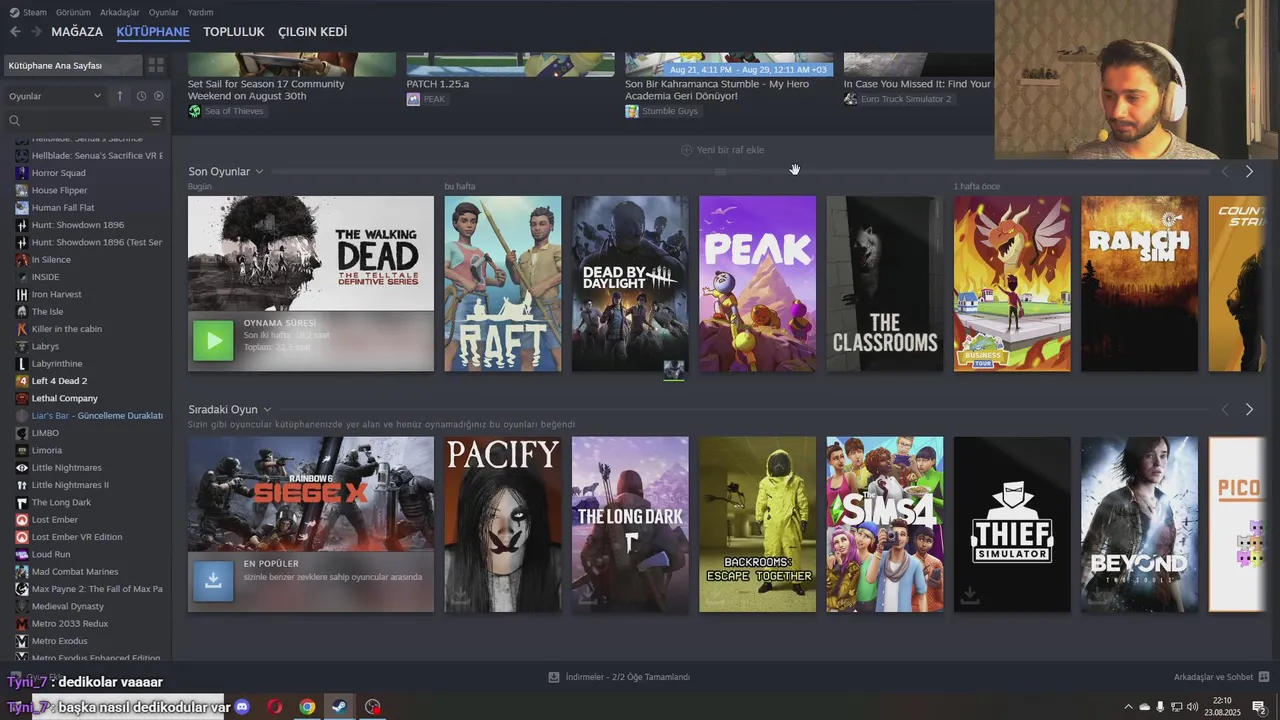Open the Arkadaşlar menu
Screen dimensions: 1280x720
(x=120, y=12)
